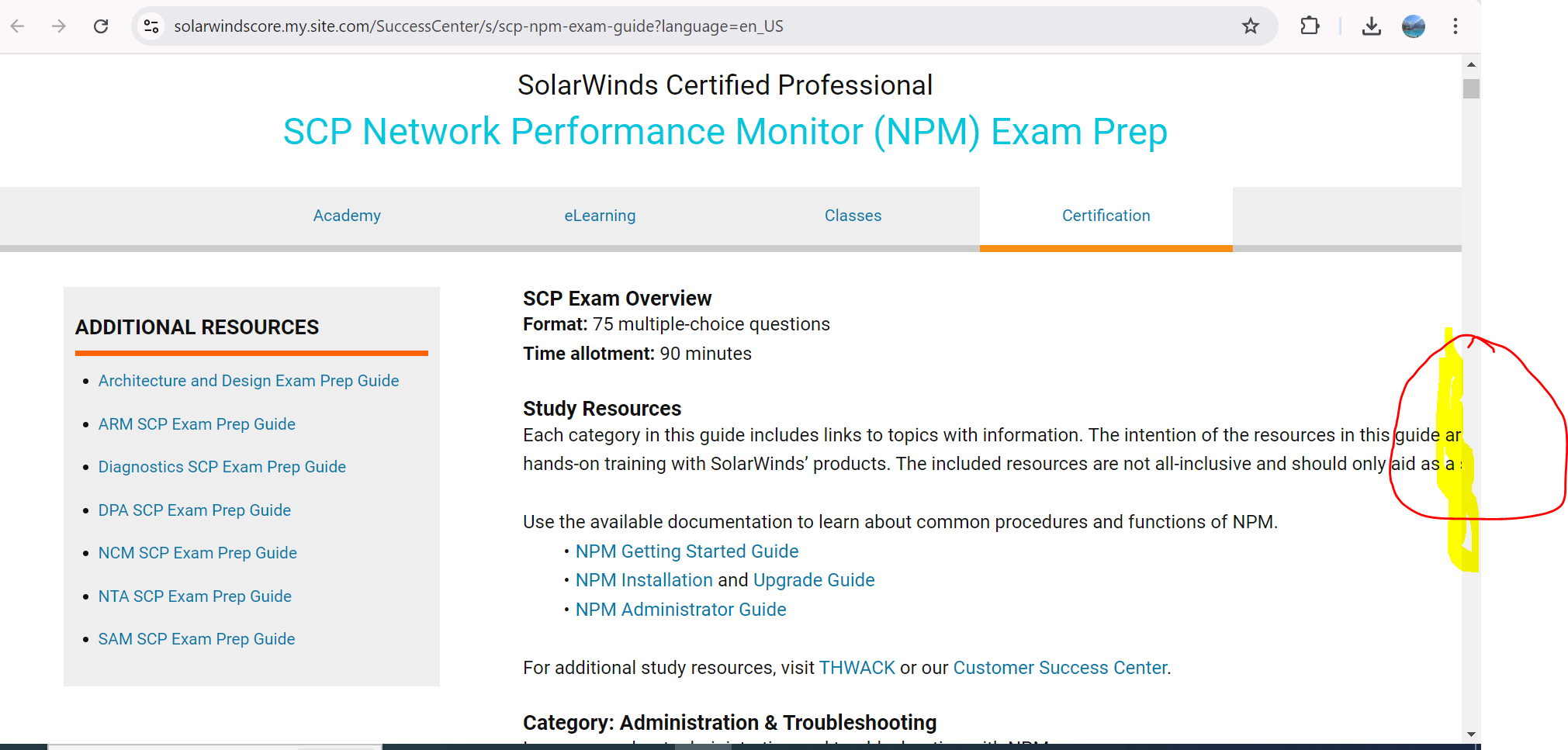The image size is (1568, 750).
Task: Switch to the Classes tab
Action: click(x=853, y=216)
